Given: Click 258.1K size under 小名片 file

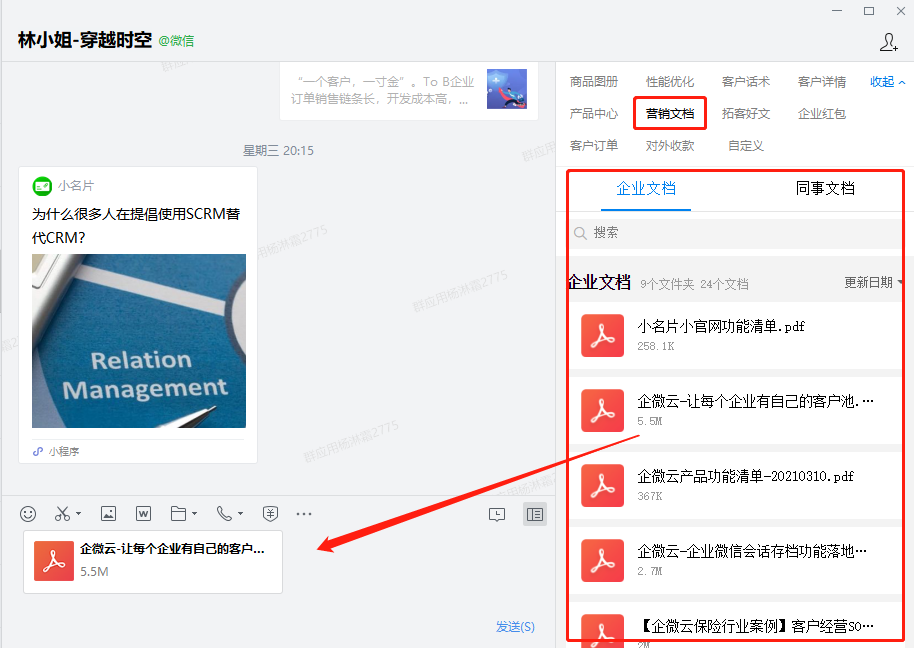Looking at the screenshot, I should coord(656,346).
